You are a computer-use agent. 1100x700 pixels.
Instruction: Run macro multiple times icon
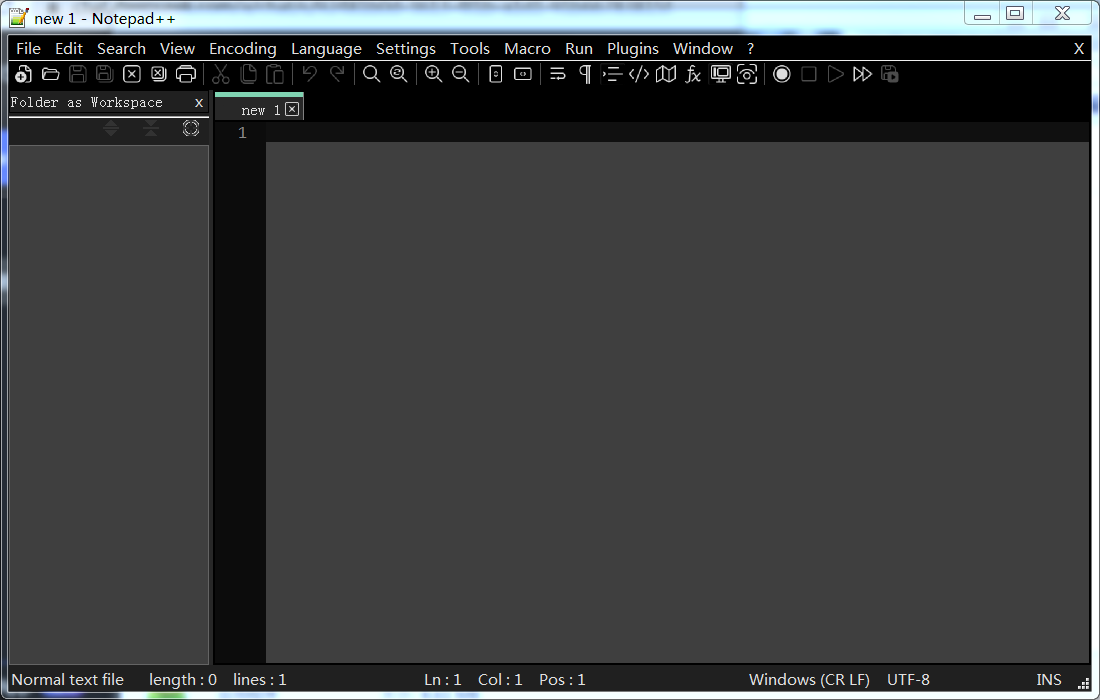click(862, 74)
